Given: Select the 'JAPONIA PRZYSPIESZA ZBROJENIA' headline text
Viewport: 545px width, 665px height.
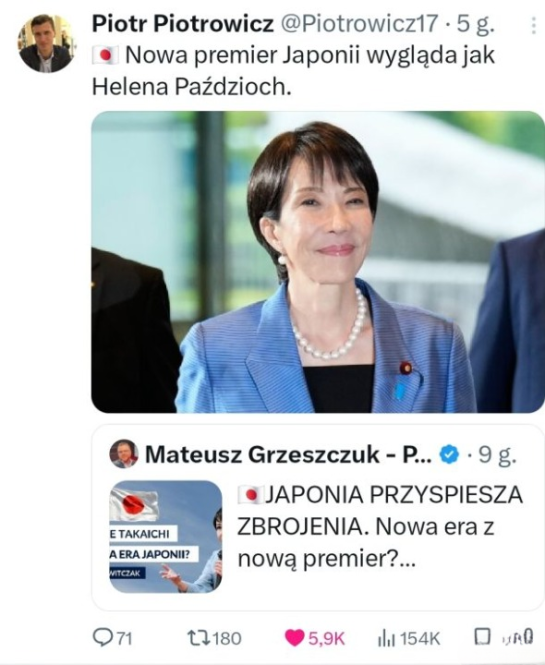Looking at the screenshot, I should tap(380, 511).
